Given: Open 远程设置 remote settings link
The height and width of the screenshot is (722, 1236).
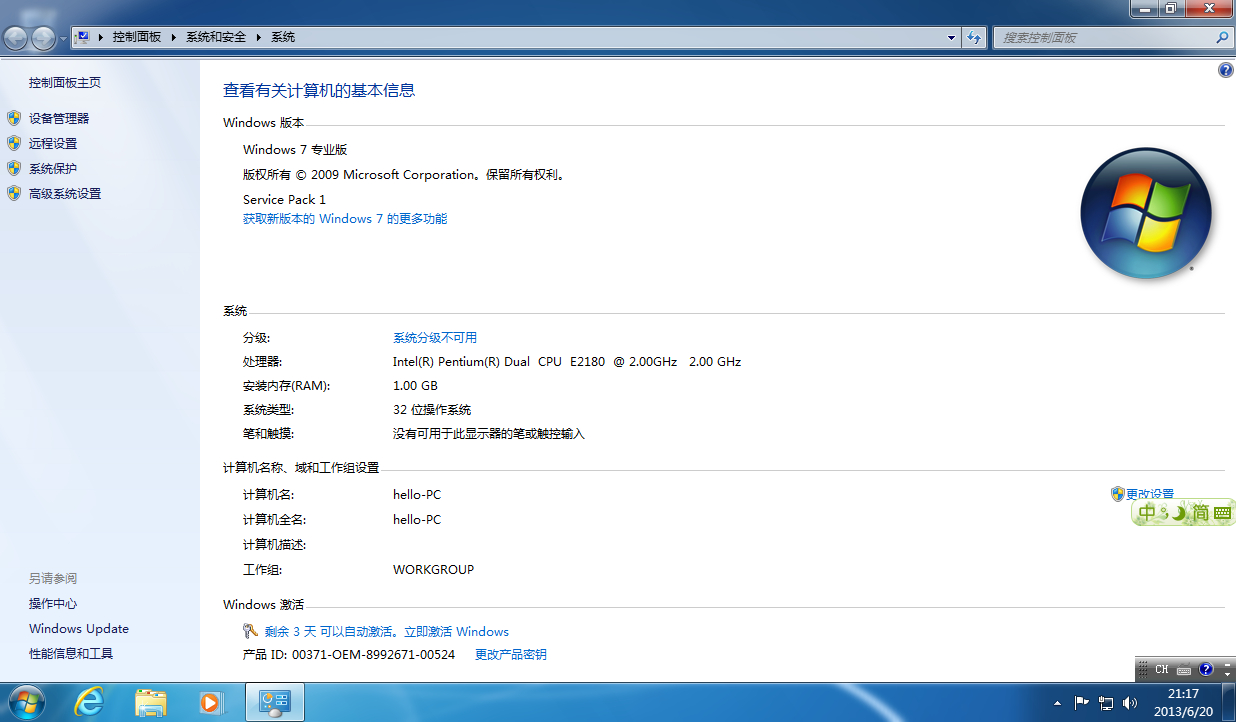Looking at the screenshot, I should (x=53, y=143).
